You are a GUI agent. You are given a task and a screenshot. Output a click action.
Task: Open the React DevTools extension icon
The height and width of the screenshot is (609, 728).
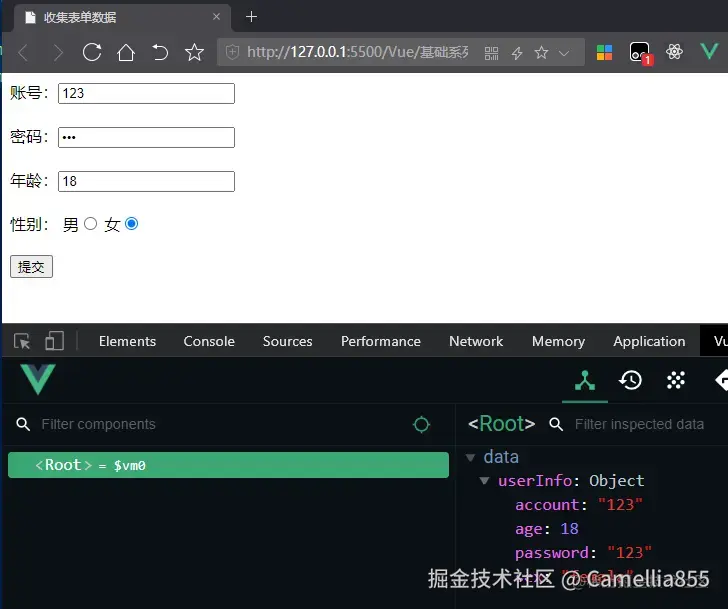coord(674,52)
